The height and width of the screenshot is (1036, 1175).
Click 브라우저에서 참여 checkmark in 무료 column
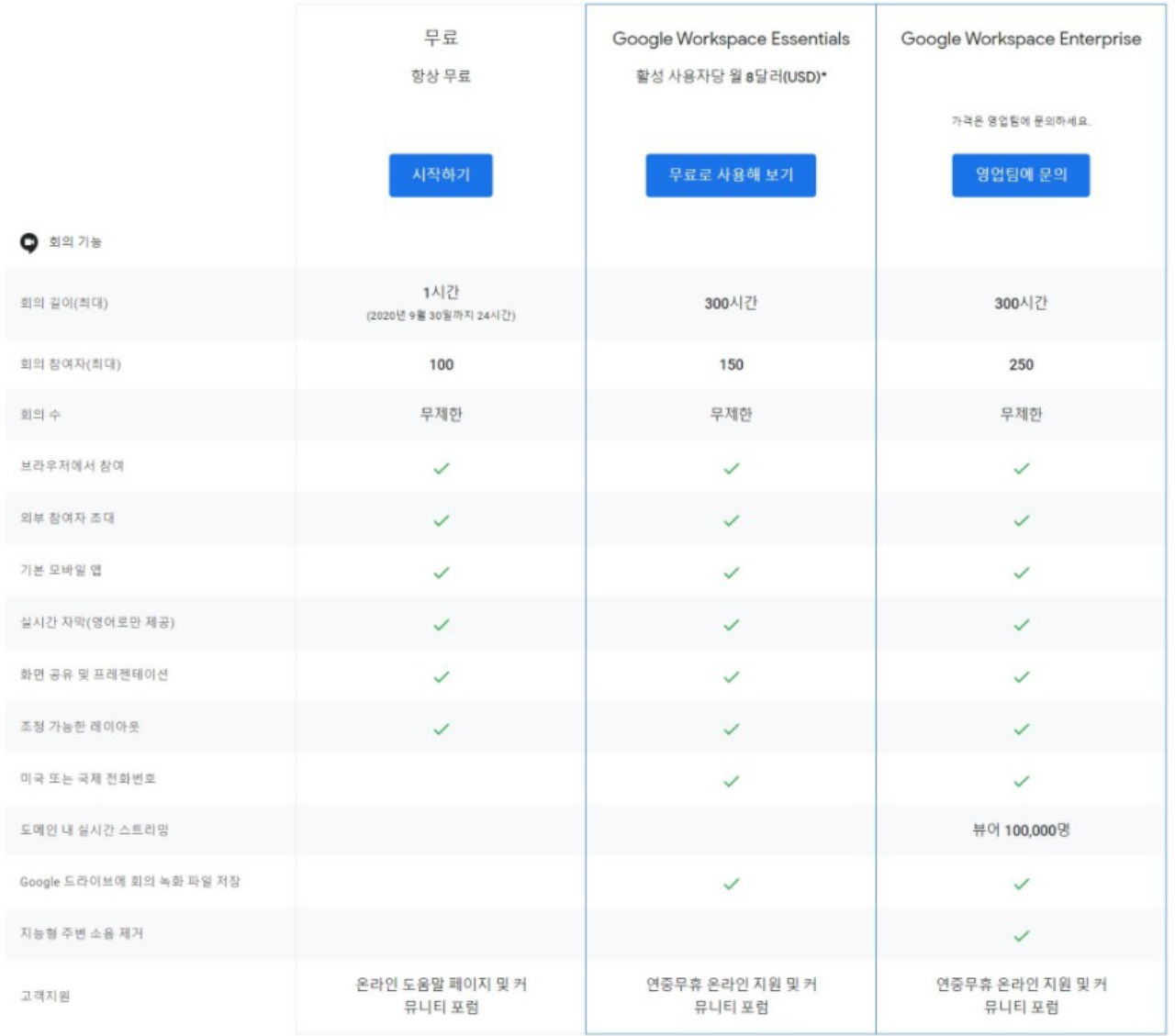coord(441,468)
